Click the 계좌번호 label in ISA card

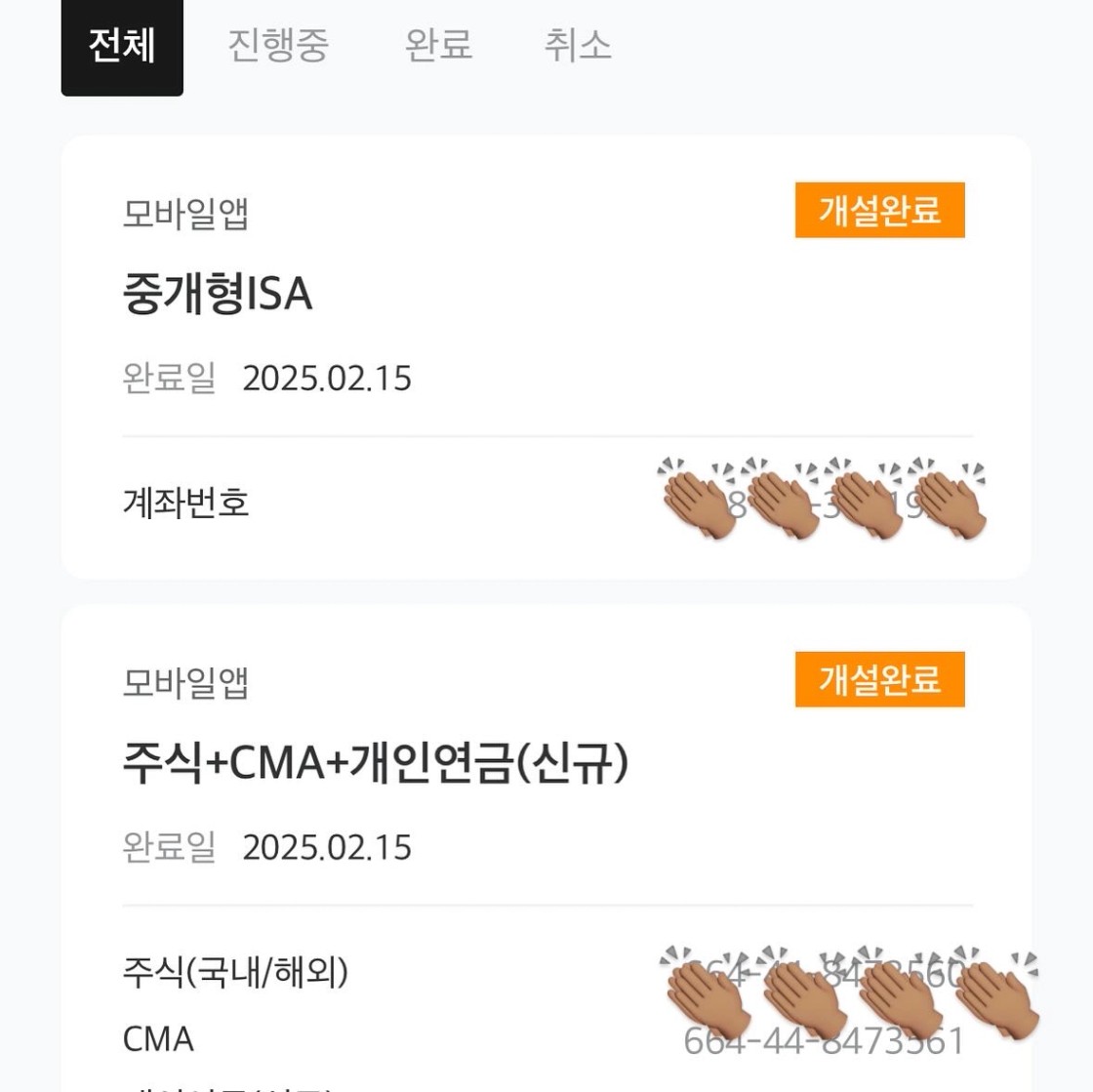coord(185,502)
